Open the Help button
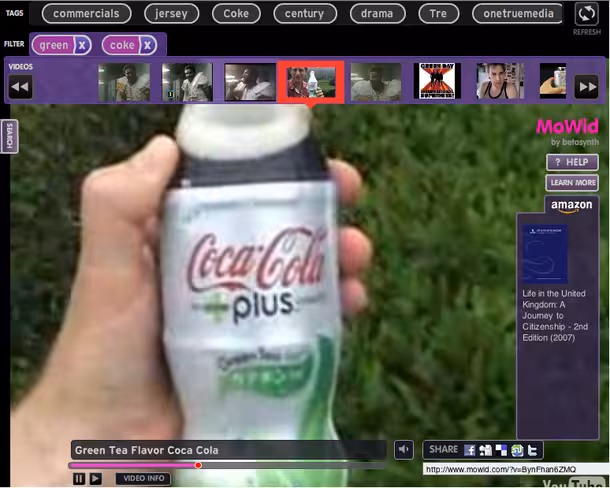610x488 pixels. (x=572, y=162)
